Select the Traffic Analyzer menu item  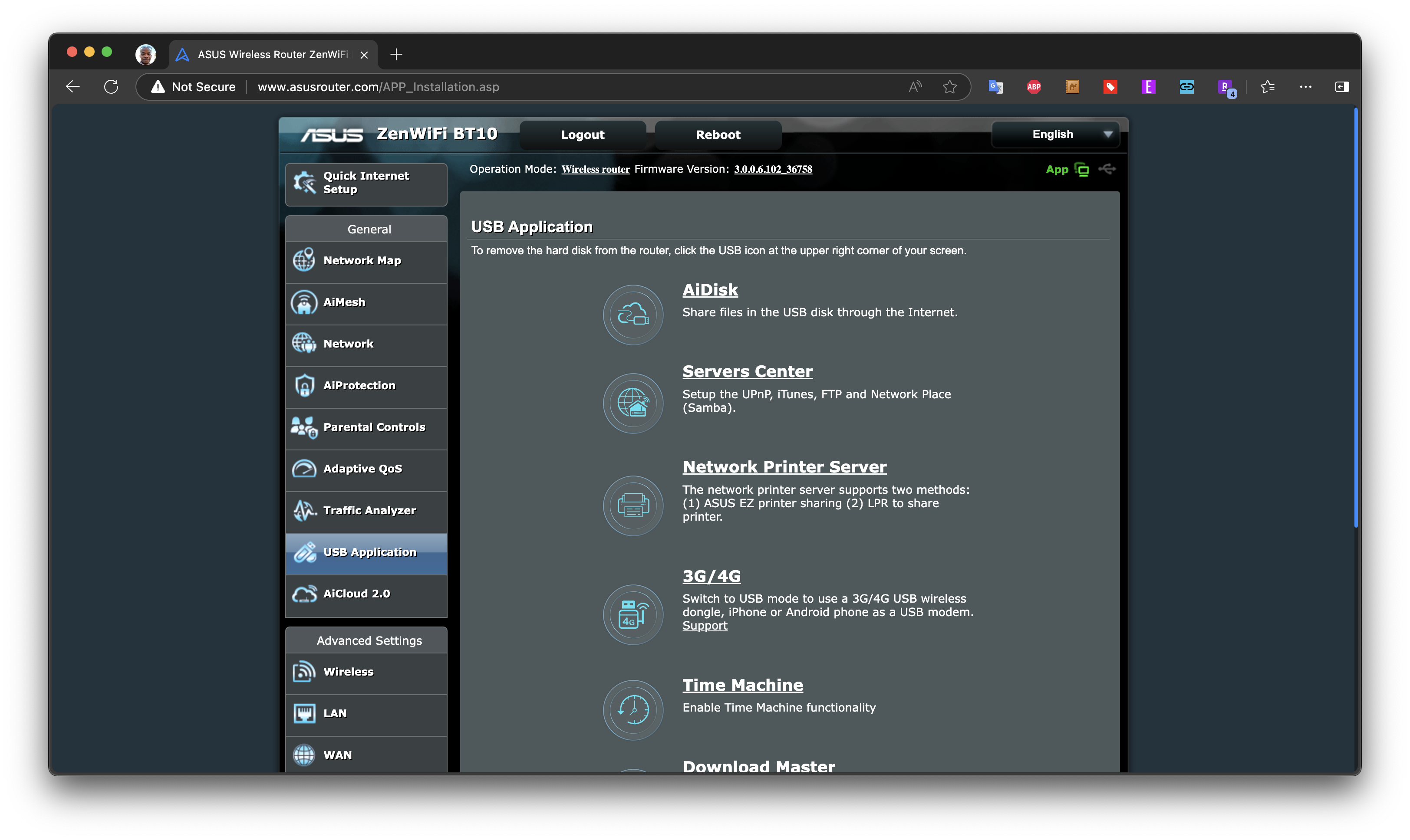pyautogui.click(x=369, y=510)
